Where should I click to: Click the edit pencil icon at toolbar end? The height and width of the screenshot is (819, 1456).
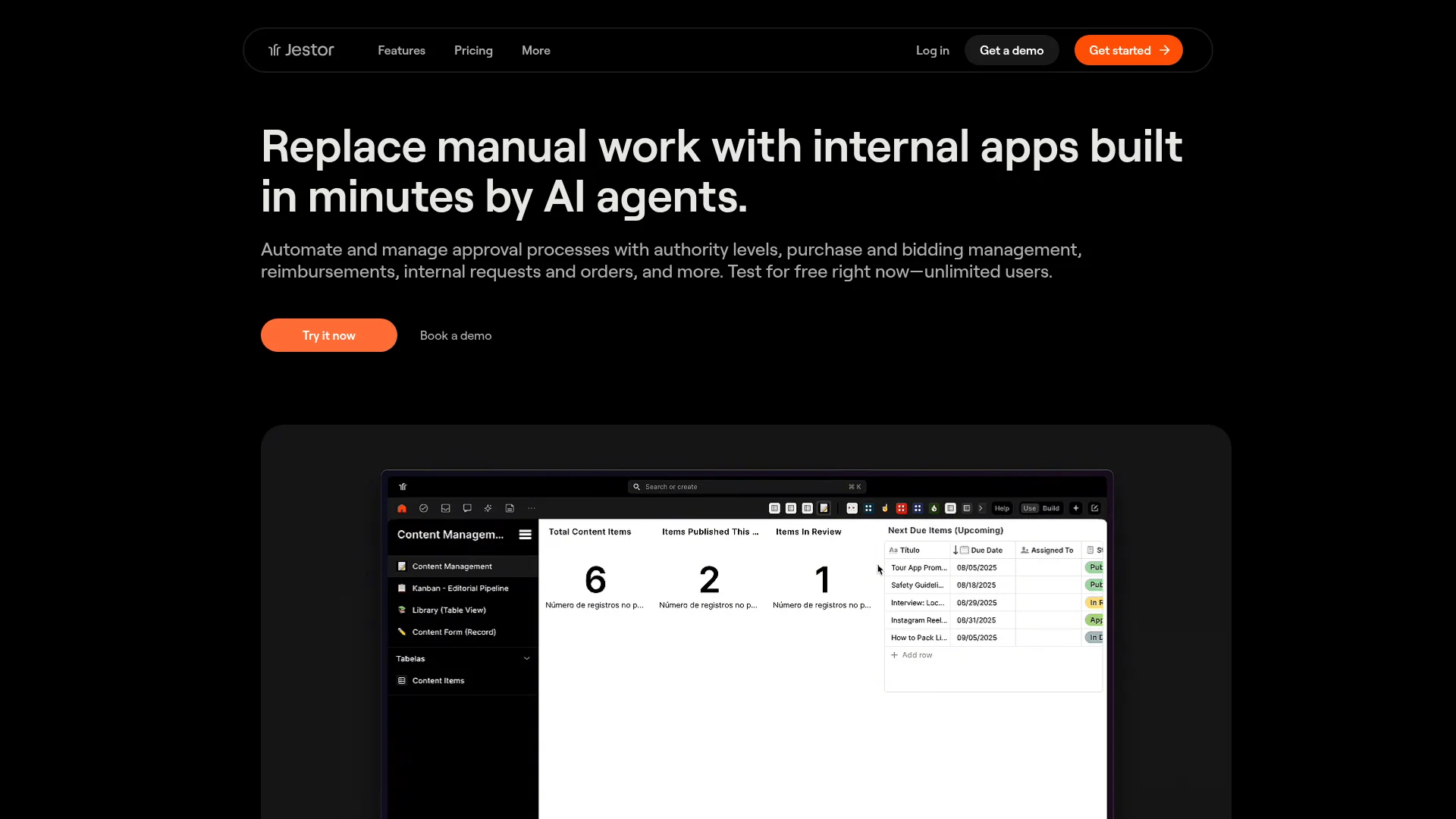[x=1094, y=508]
